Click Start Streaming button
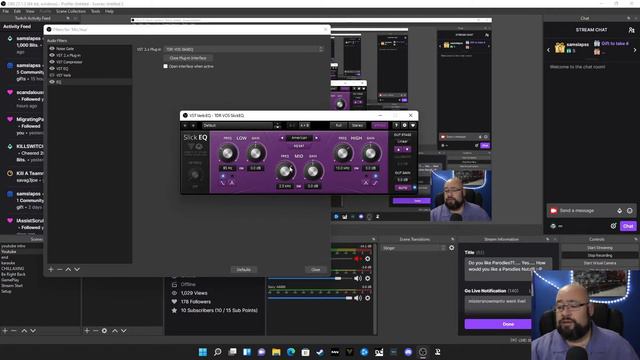 pos(600,248)
